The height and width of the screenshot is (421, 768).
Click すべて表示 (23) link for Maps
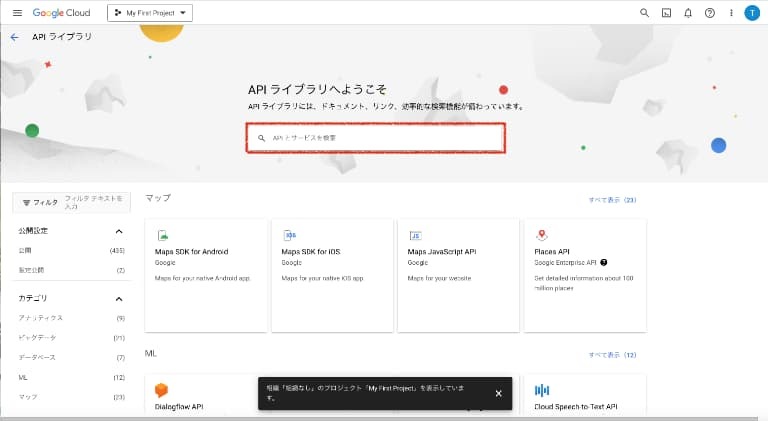[612, 200]
